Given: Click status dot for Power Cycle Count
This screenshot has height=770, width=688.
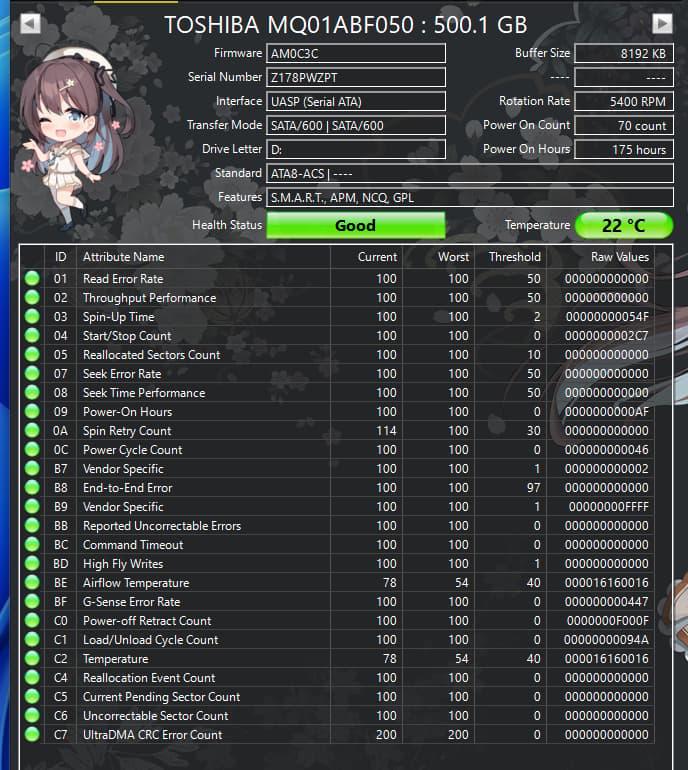Looking at the screenshot, I should point(32,449).
